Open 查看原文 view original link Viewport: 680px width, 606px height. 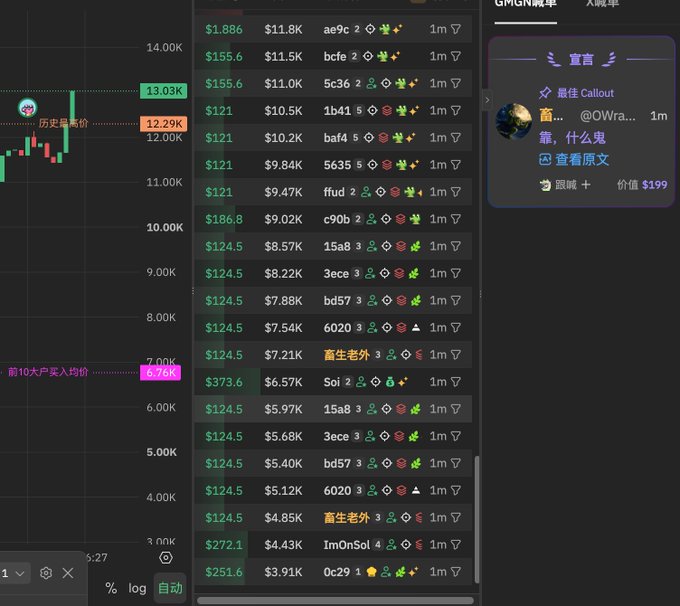(574, 160)
